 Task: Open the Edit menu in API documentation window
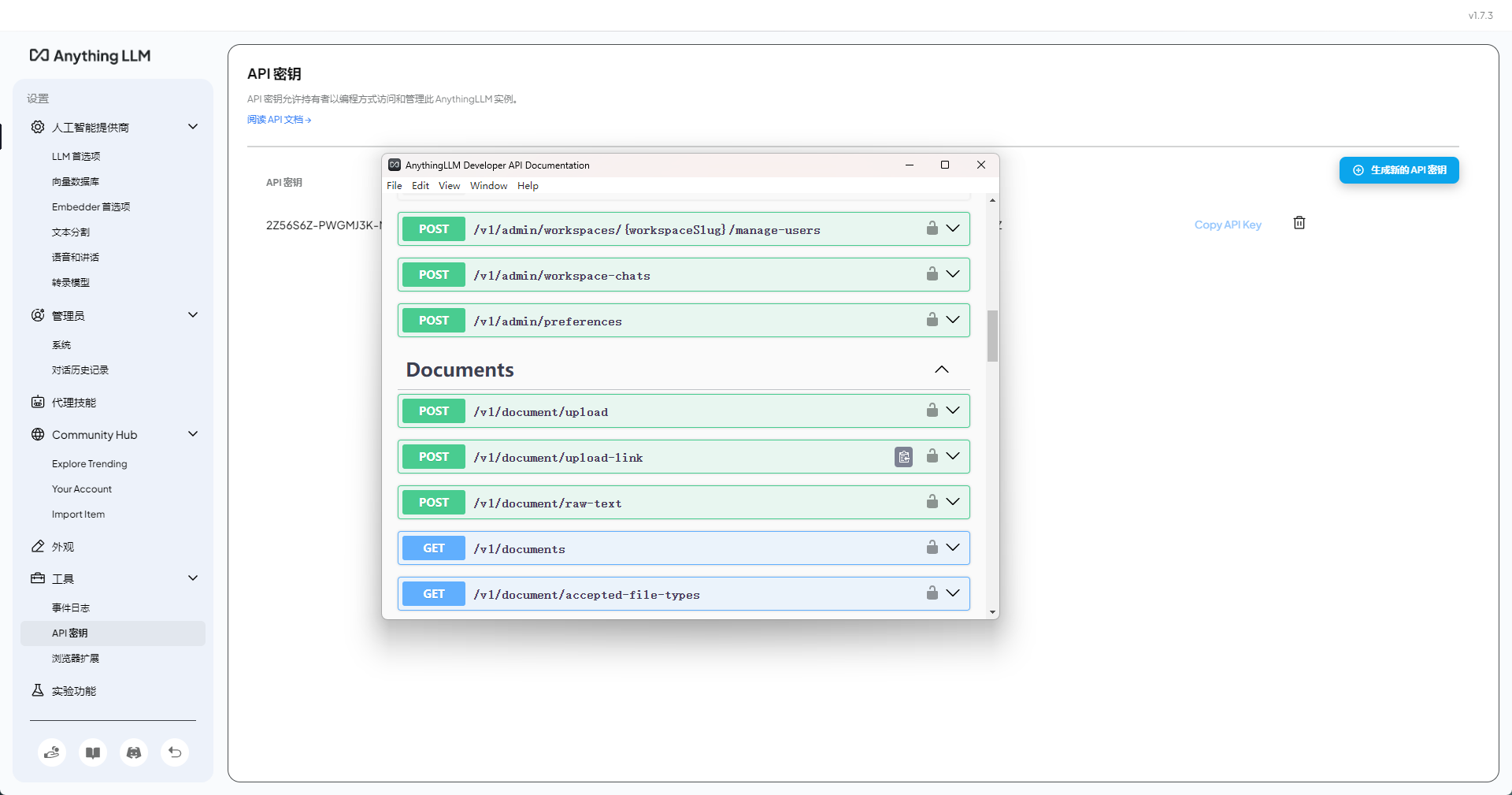point(420,185)
